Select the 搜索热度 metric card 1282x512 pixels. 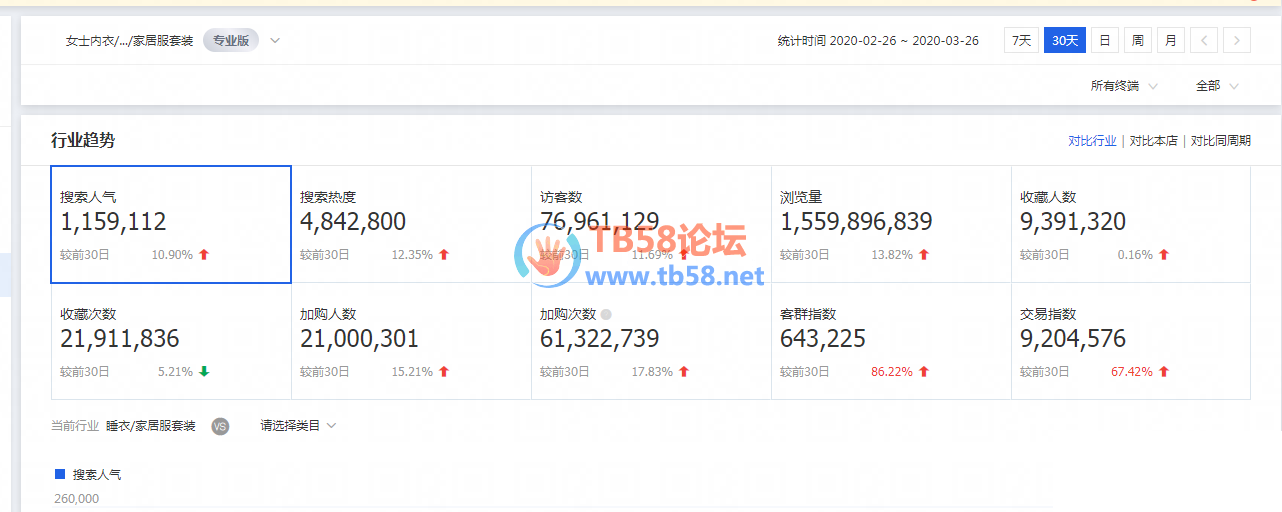click(411, 225)
